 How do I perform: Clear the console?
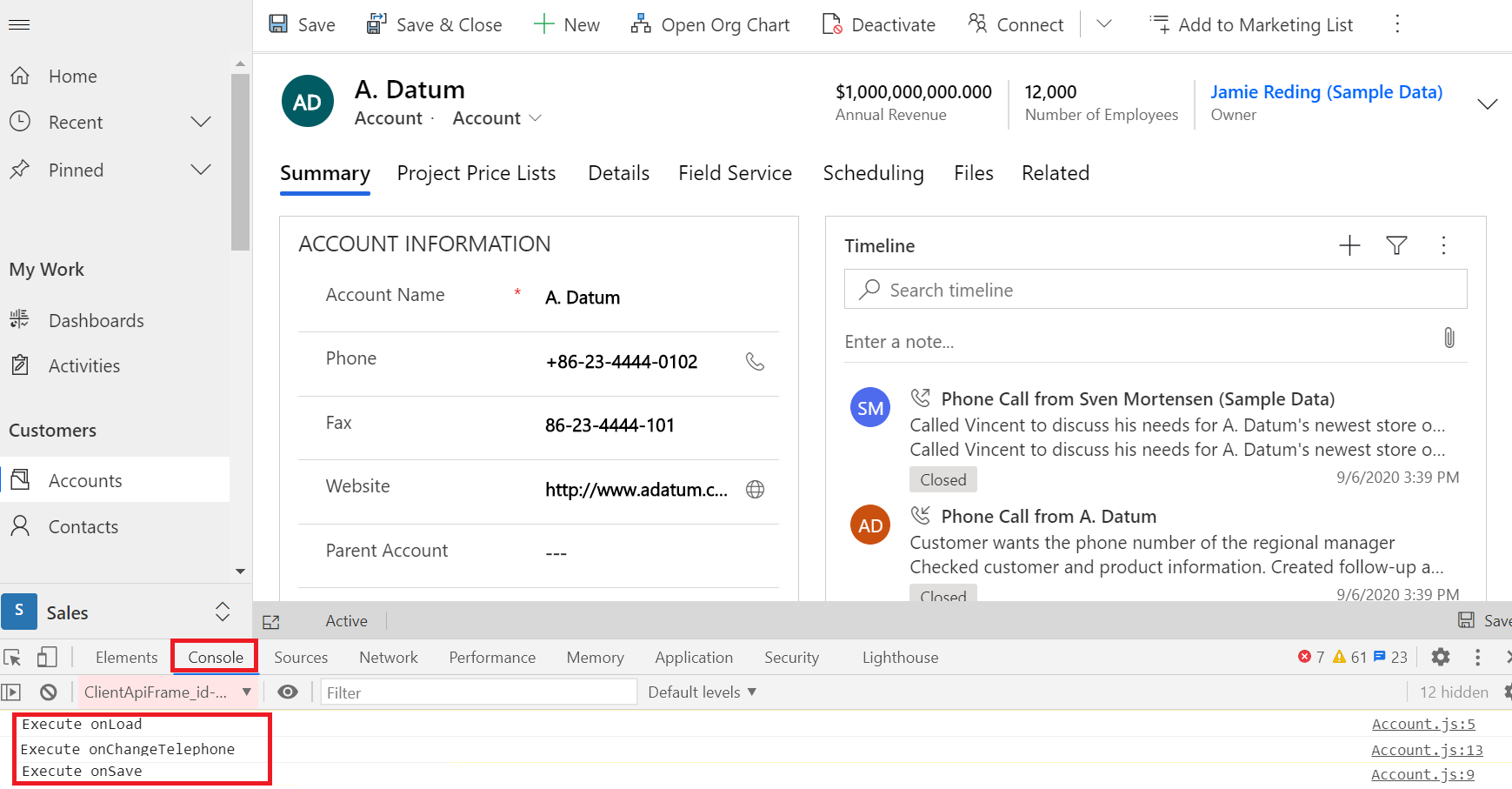pyautogui.click(x=49, y=692)
